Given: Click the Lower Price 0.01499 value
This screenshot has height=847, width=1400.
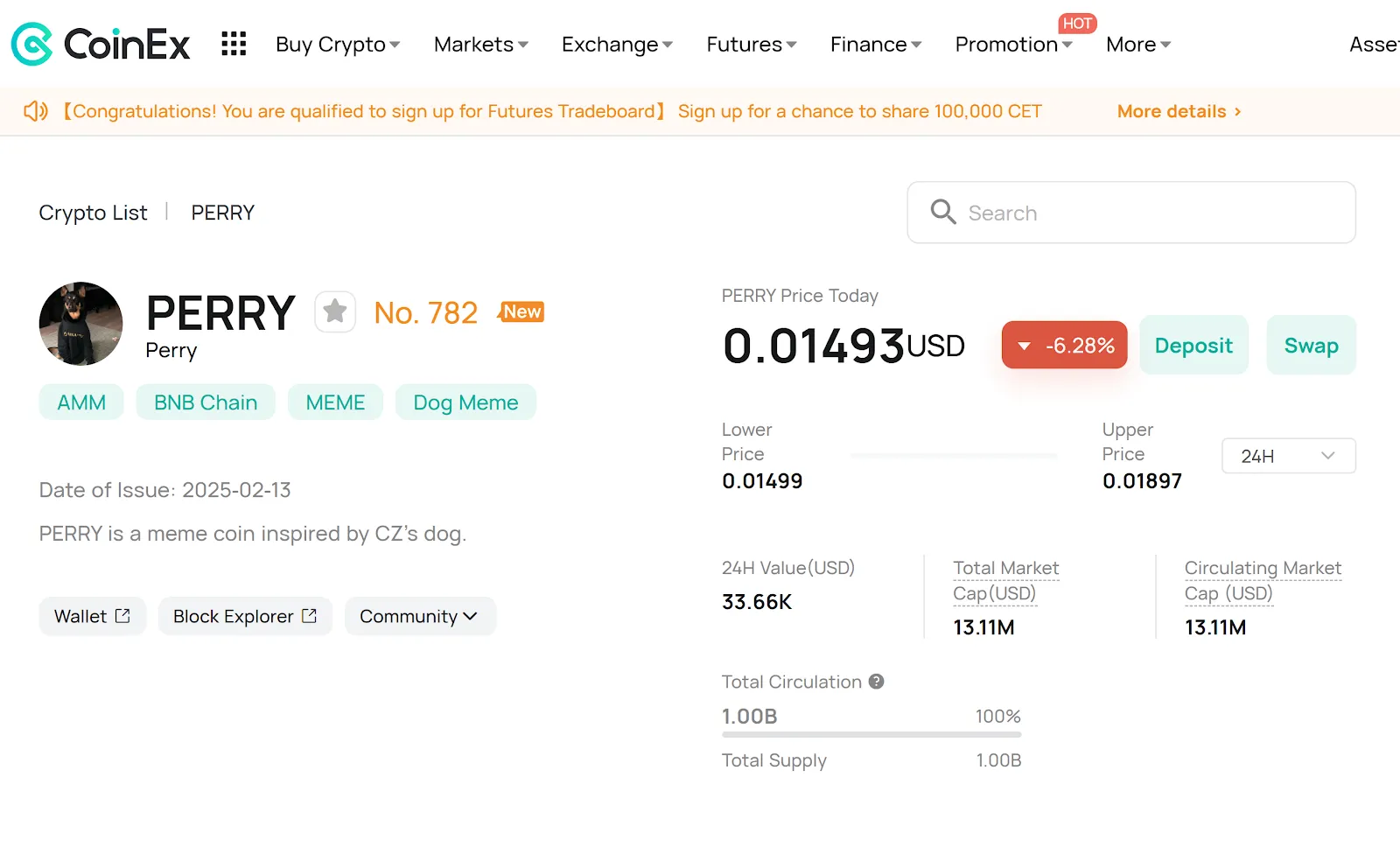Looking at the screenshot, I should pos(762,481).
